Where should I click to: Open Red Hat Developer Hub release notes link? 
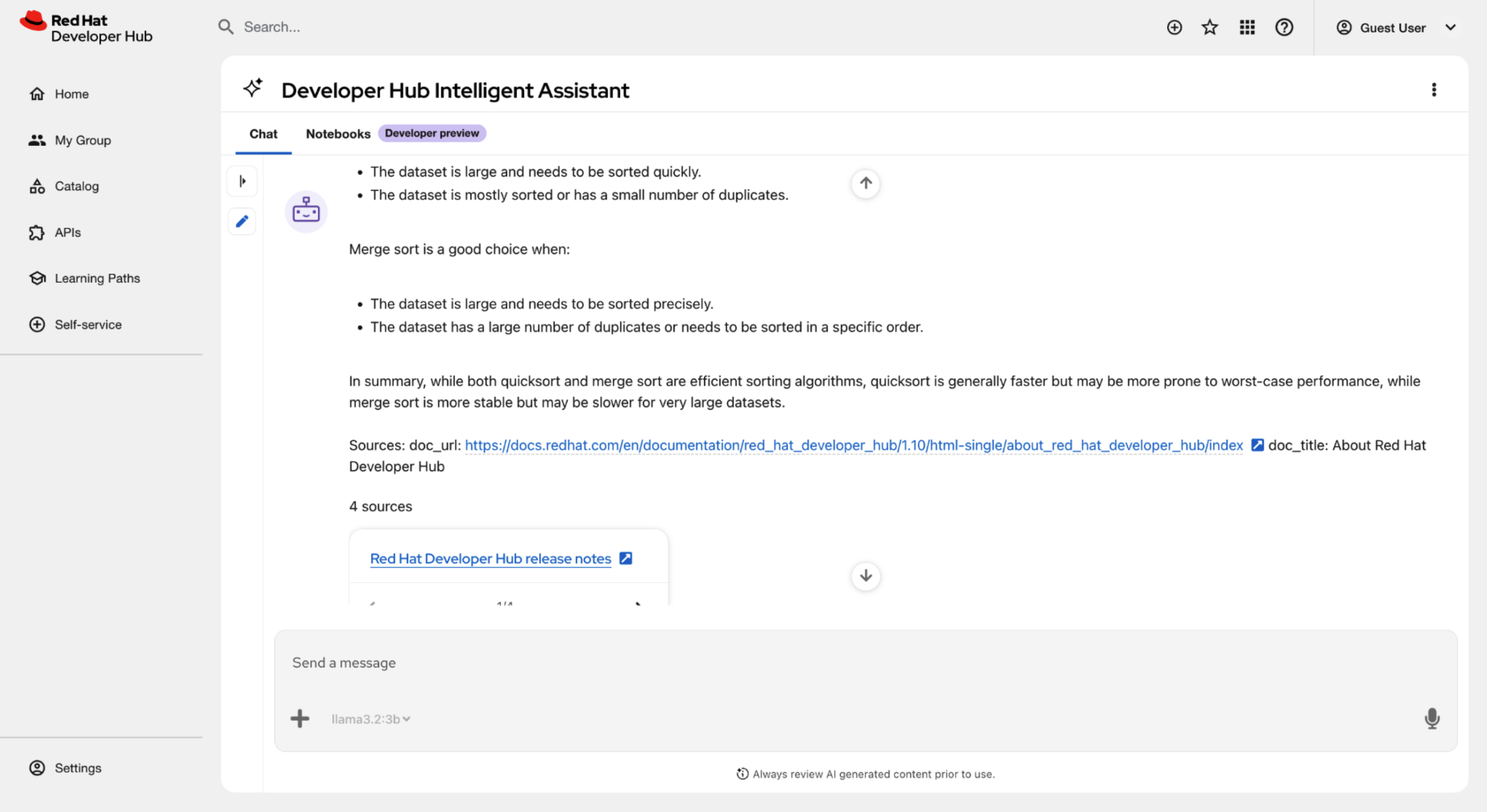[490, 558]
